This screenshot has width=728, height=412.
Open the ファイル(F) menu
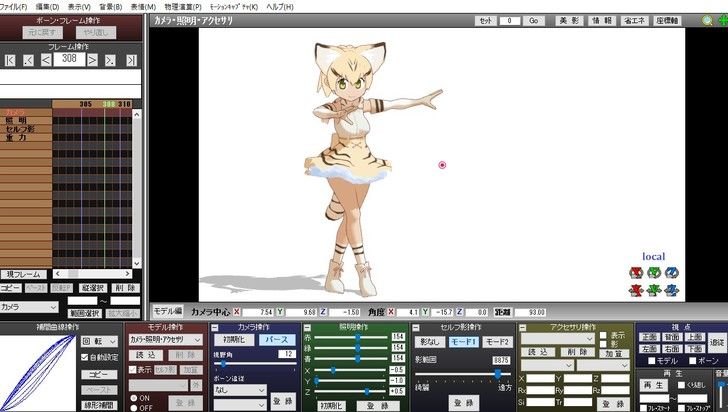coord(13,7)
